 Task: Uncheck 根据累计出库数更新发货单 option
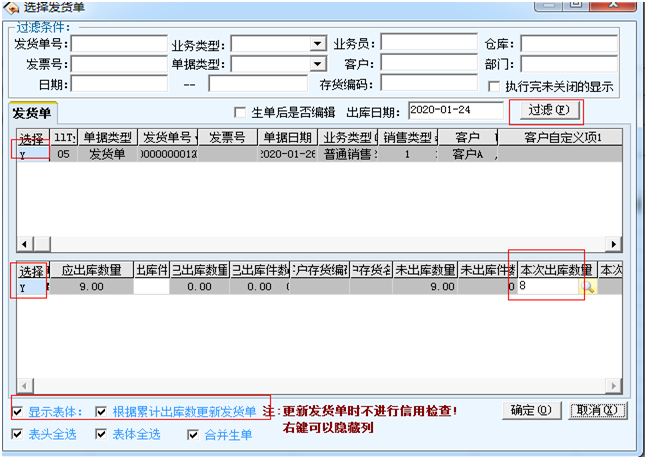(x=102, y=411)
